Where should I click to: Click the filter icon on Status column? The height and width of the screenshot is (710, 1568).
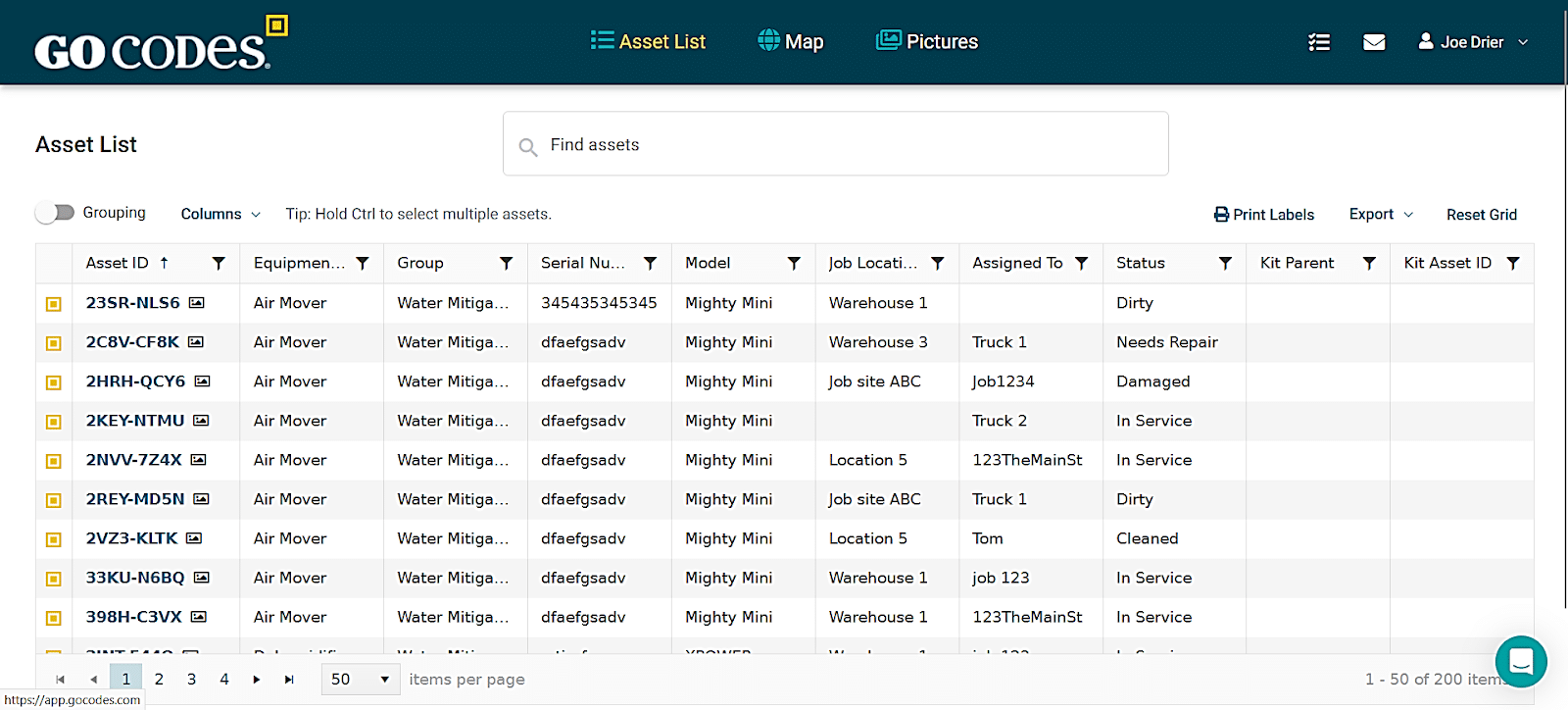click(1225, 263)
